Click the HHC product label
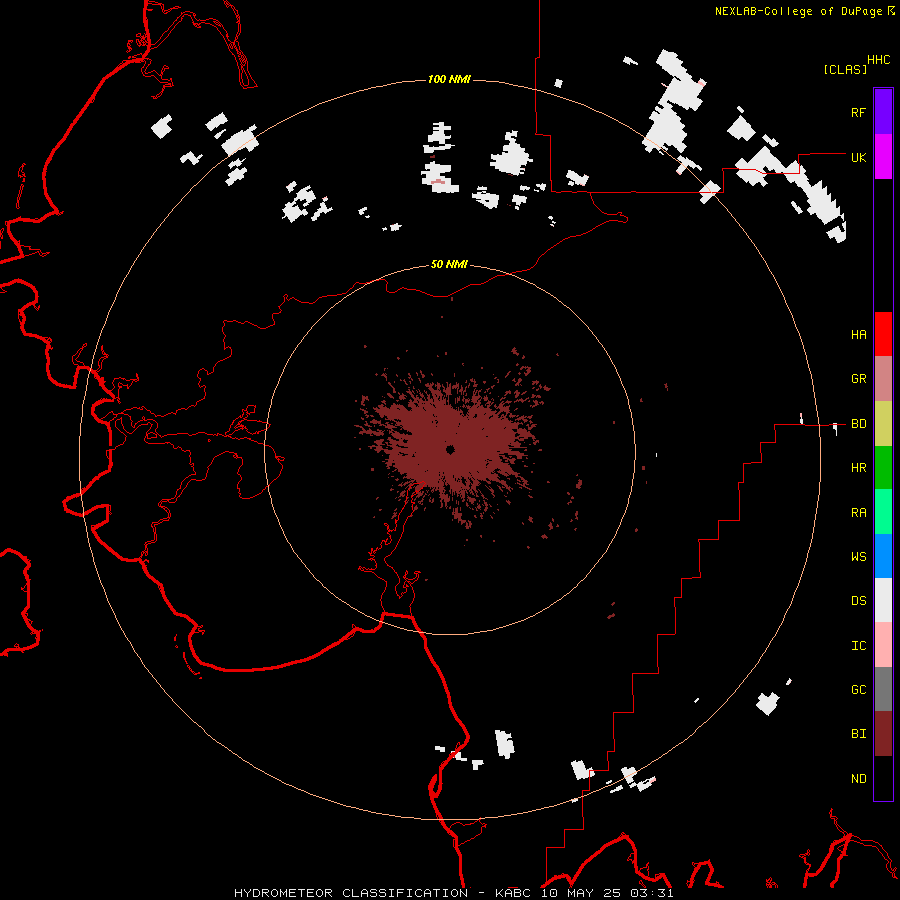This screenshot has width=900, height=900. click(x=878, y=60)
